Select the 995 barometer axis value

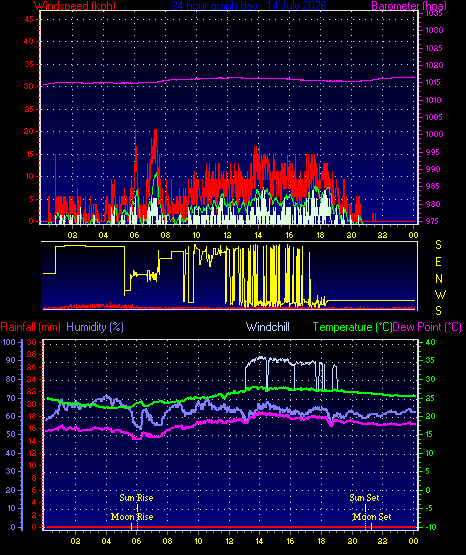[x=432, y=152]
